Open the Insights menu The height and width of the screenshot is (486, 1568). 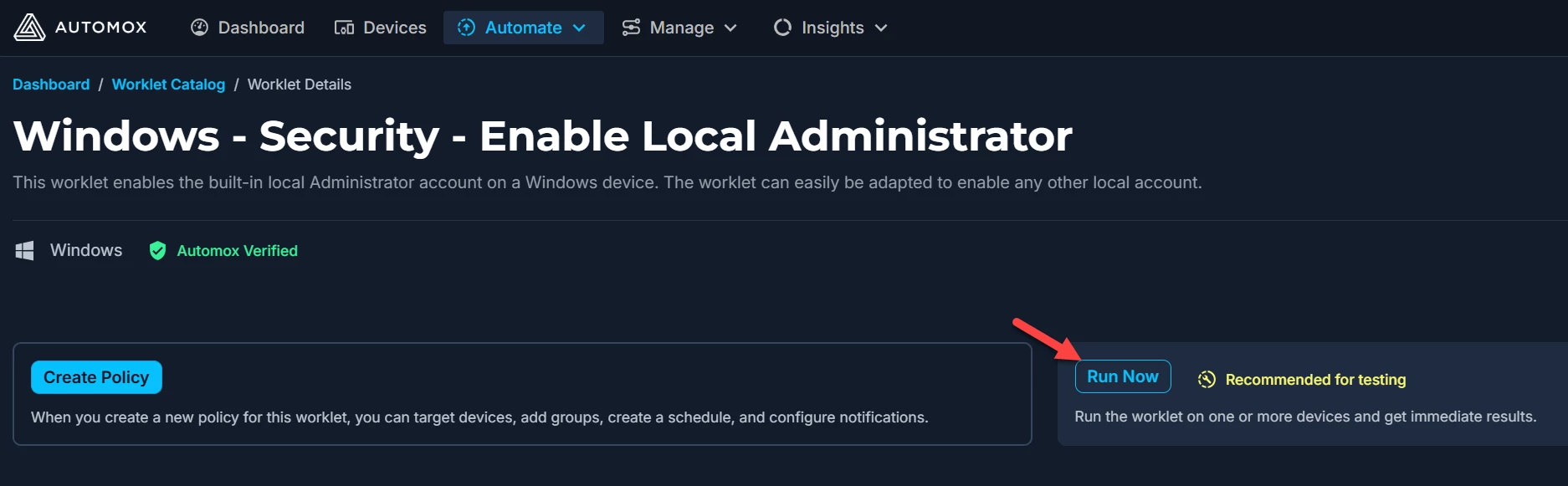pos(831,28)
